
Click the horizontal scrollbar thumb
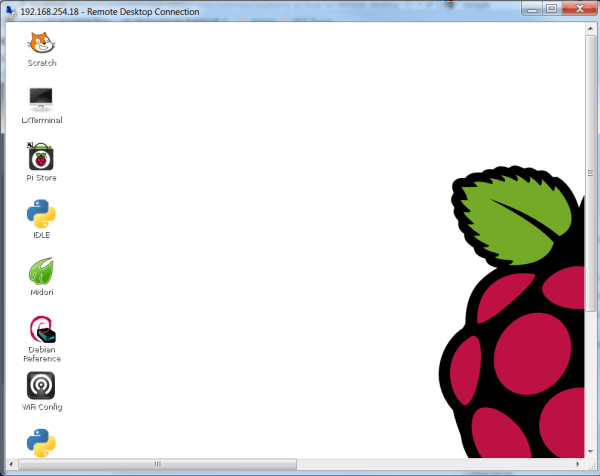(x=157, y=464)
